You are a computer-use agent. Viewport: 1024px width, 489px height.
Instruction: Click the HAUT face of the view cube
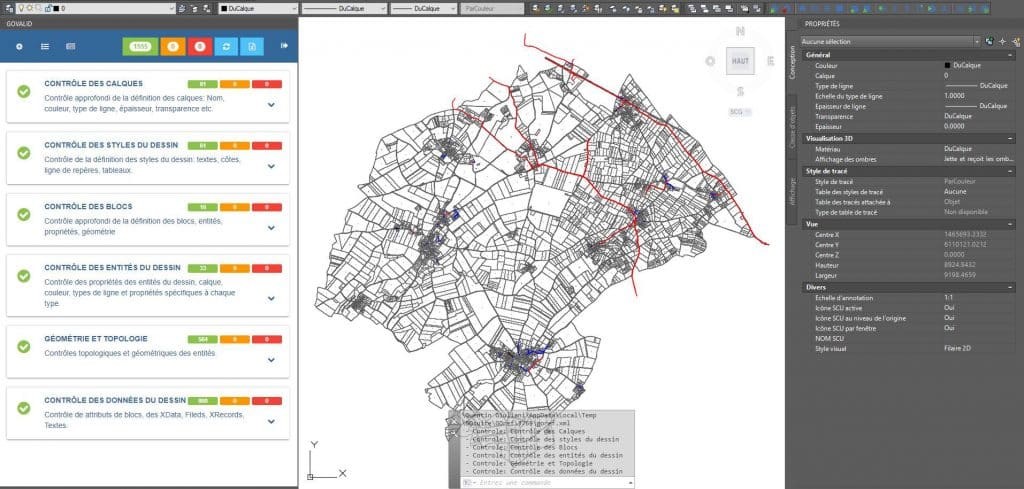click(741, 61)
